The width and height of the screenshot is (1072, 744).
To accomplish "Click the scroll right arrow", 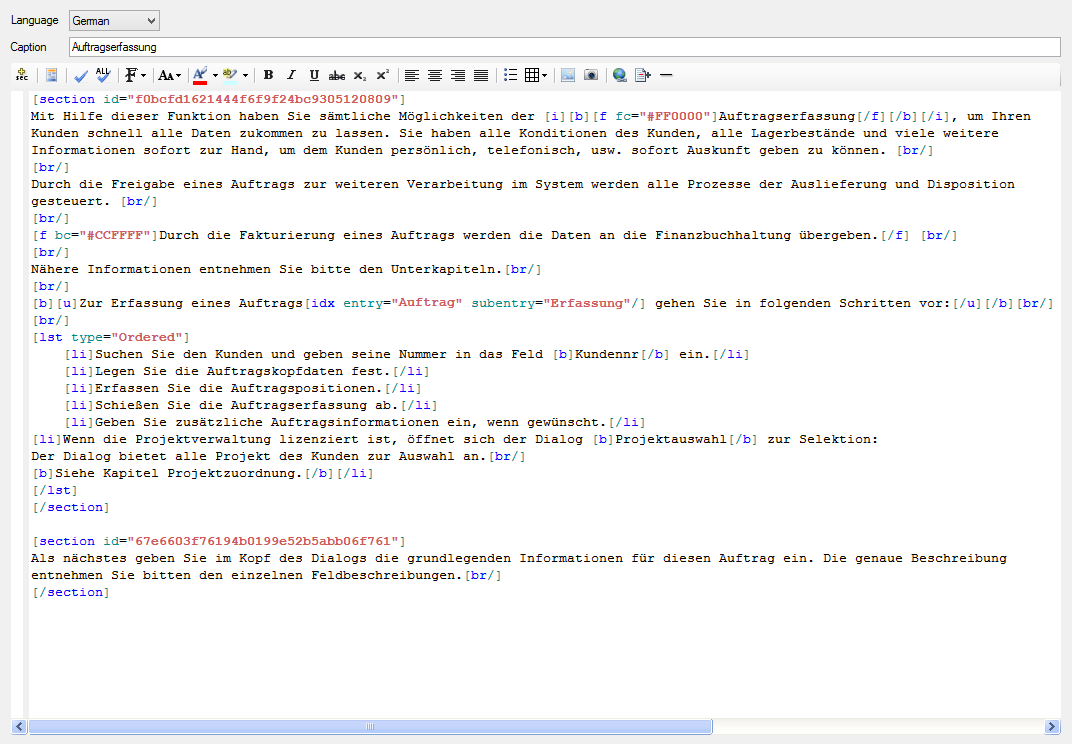I will 1052,726.
